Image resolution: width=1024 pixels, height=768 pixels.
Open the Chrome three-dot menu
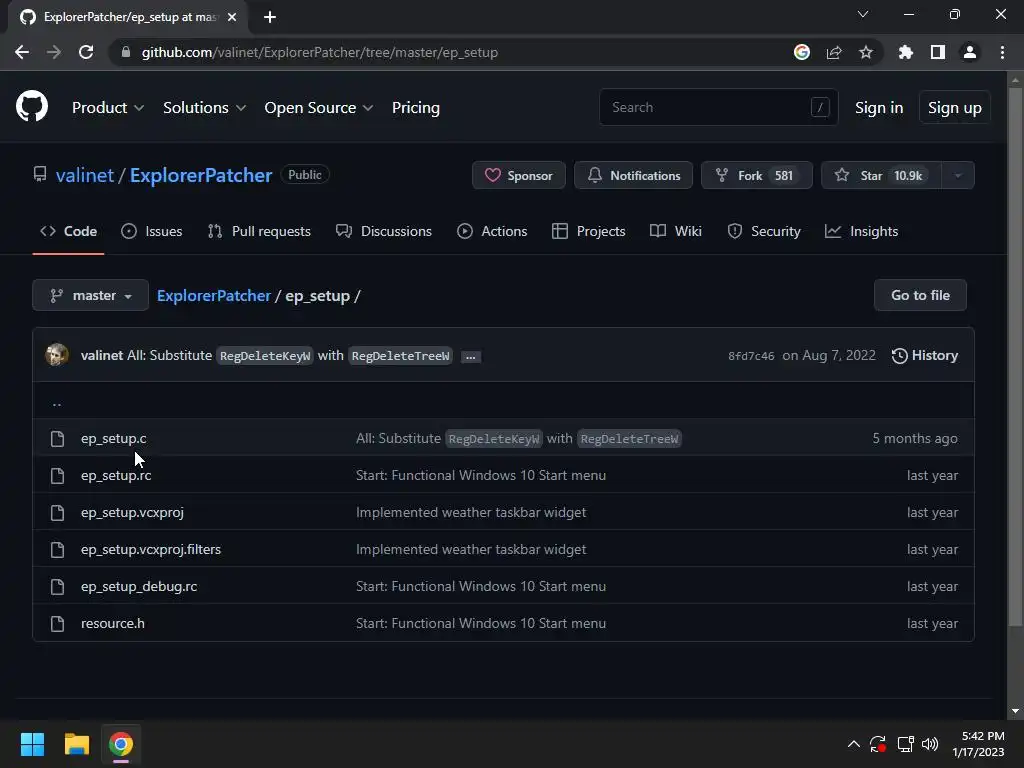pos(1002,52)
